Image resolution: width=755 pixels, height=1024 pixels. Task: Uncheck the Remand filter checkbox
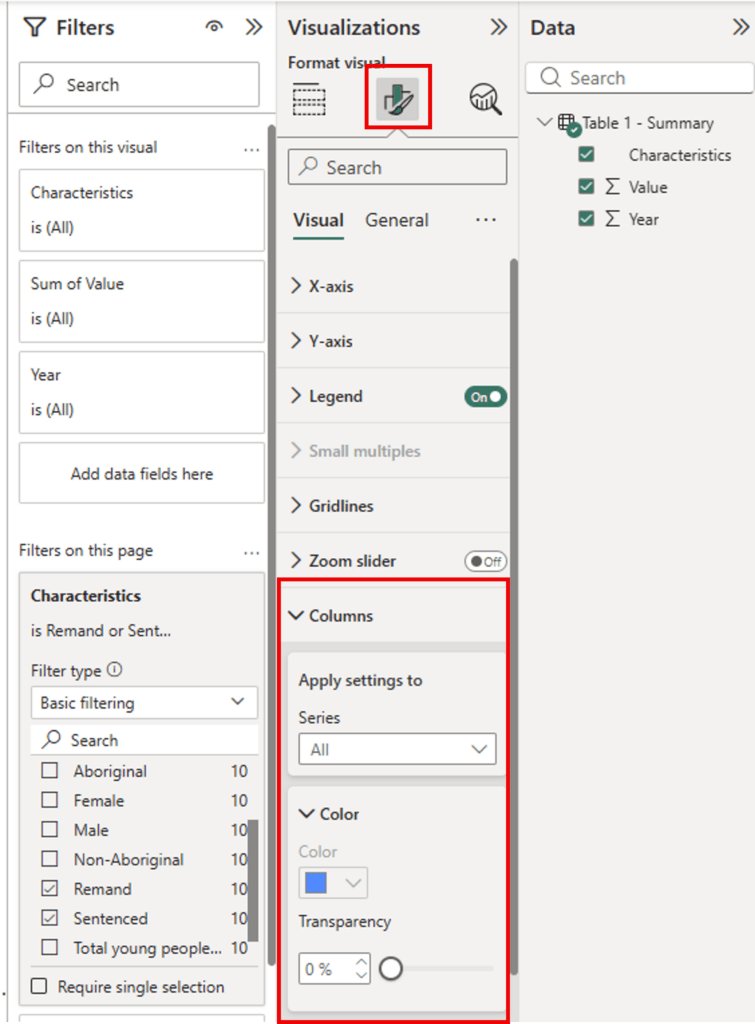49,889
